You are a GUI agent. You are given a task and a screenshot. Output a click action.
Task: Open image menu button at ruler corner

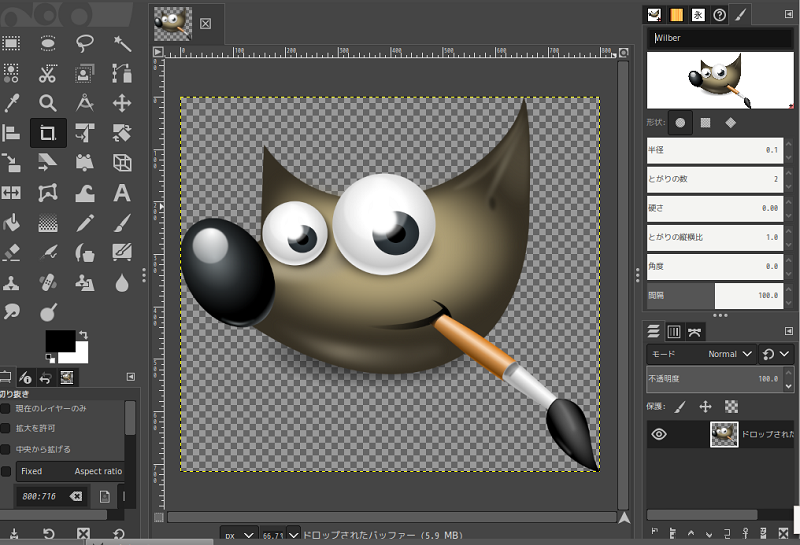tap(158, 52)
